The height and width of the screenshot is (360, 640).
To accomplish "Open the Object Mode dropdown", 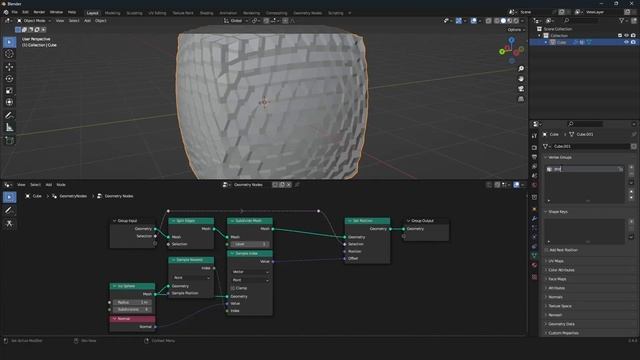I will (x=34, y=20).
